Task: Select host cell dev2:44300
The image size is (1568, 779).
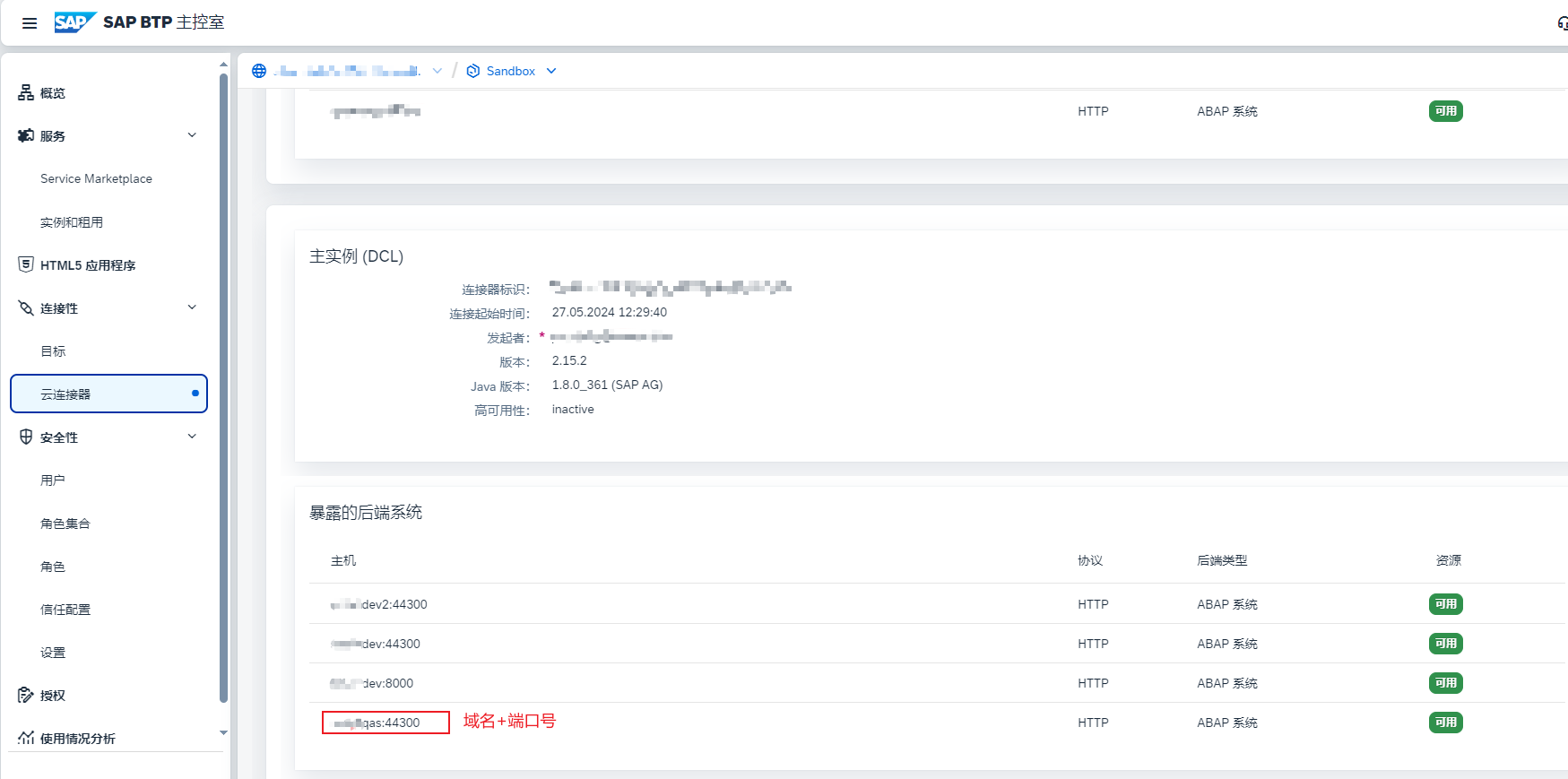Action: [378, 604]
